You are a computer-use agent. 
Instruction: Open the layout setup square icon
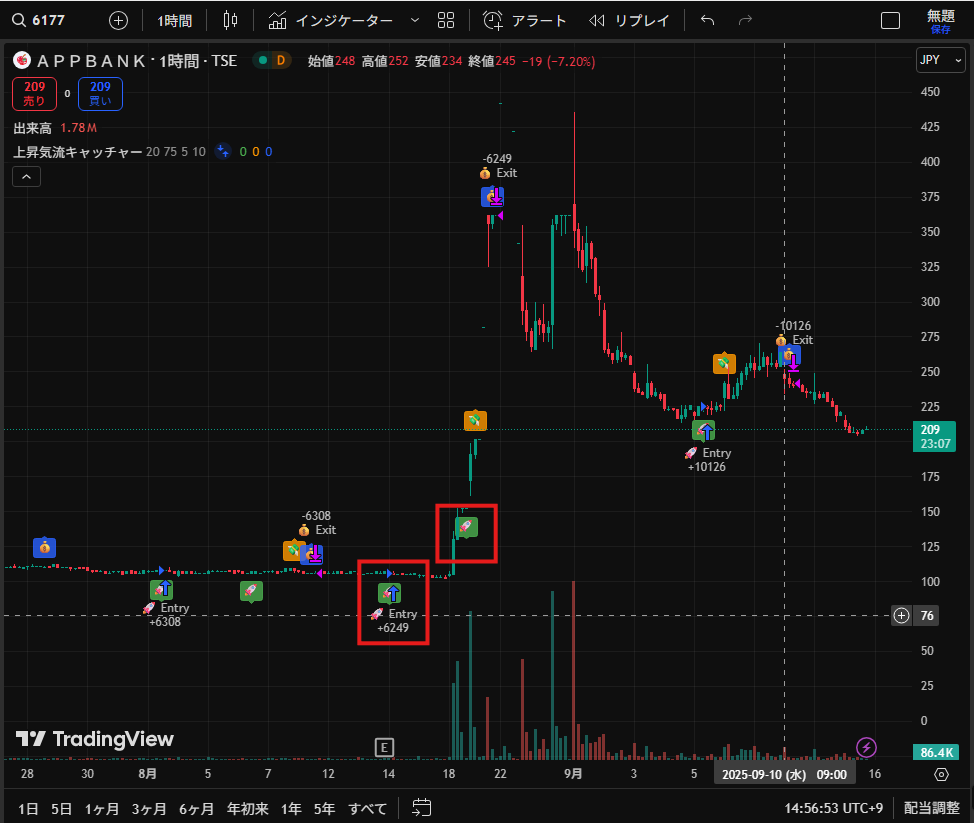[890, 20]
